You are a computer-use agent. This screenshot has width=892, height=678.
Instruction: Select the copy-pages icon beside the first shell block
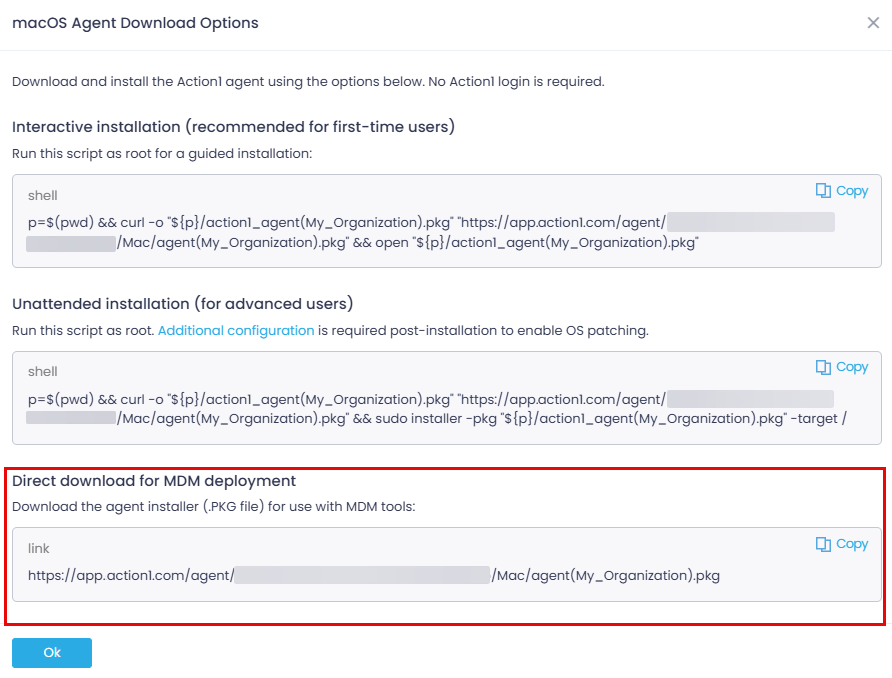pos(822,190)
